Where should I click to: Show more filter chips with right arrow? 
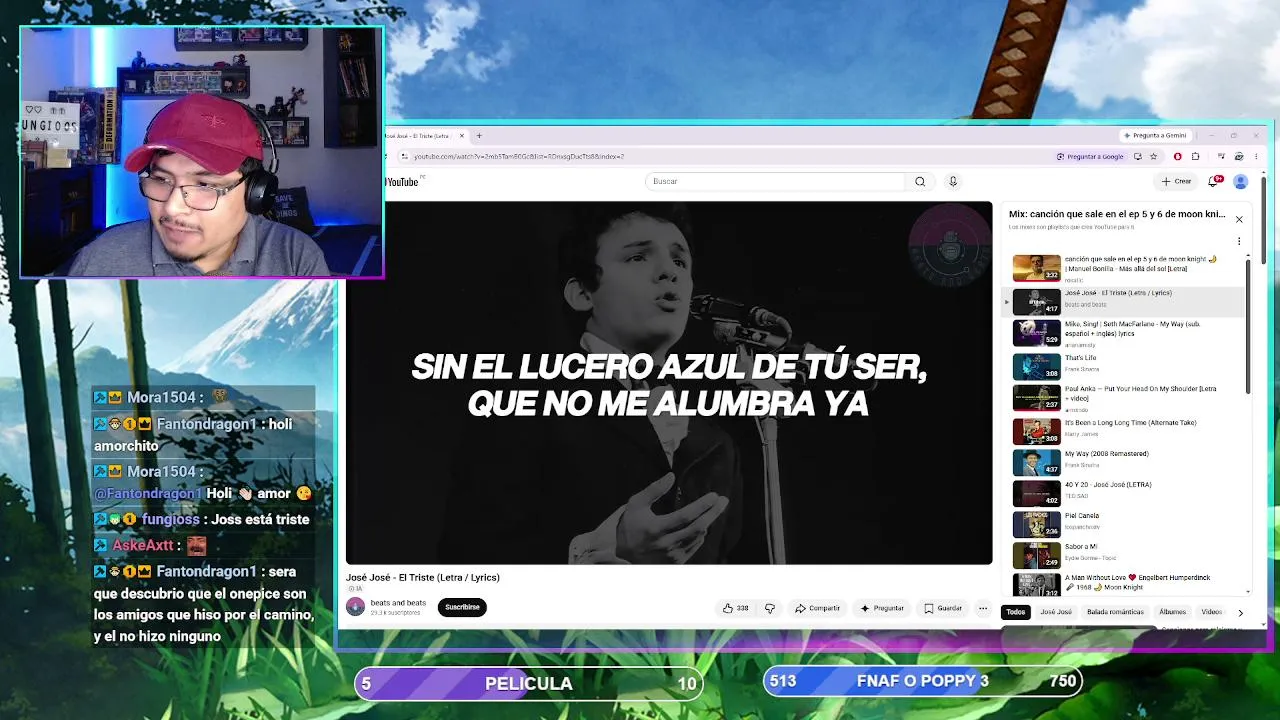(1240, 612)
